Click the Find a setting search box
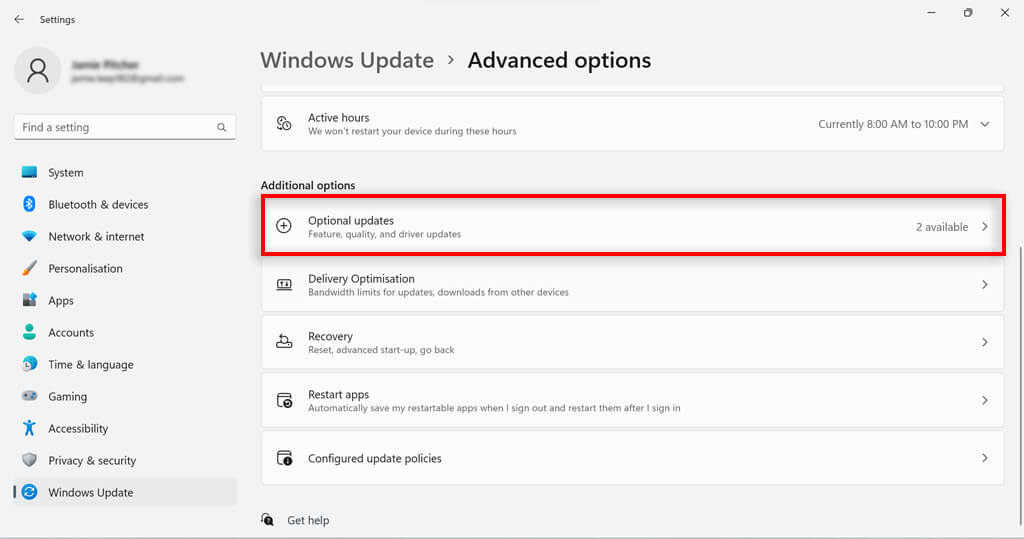The image size is (1024, 539). (115, 128)
